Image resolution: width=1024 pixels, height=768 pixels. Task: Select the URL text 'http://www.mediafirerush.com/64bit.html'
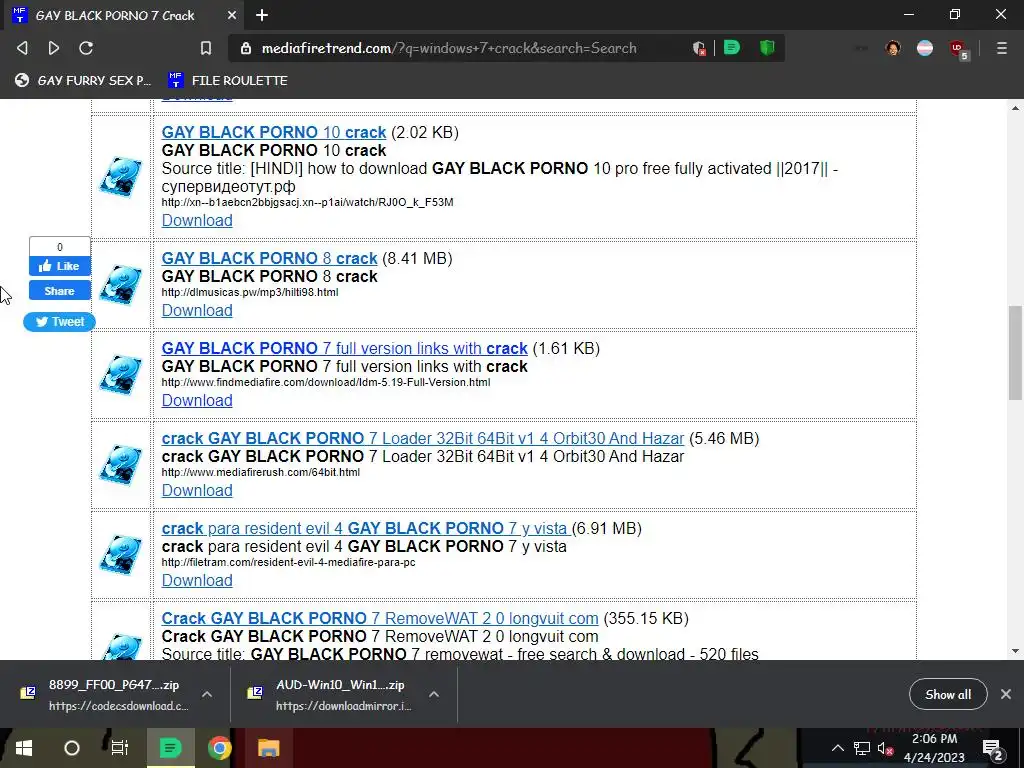tap(261, 472)
